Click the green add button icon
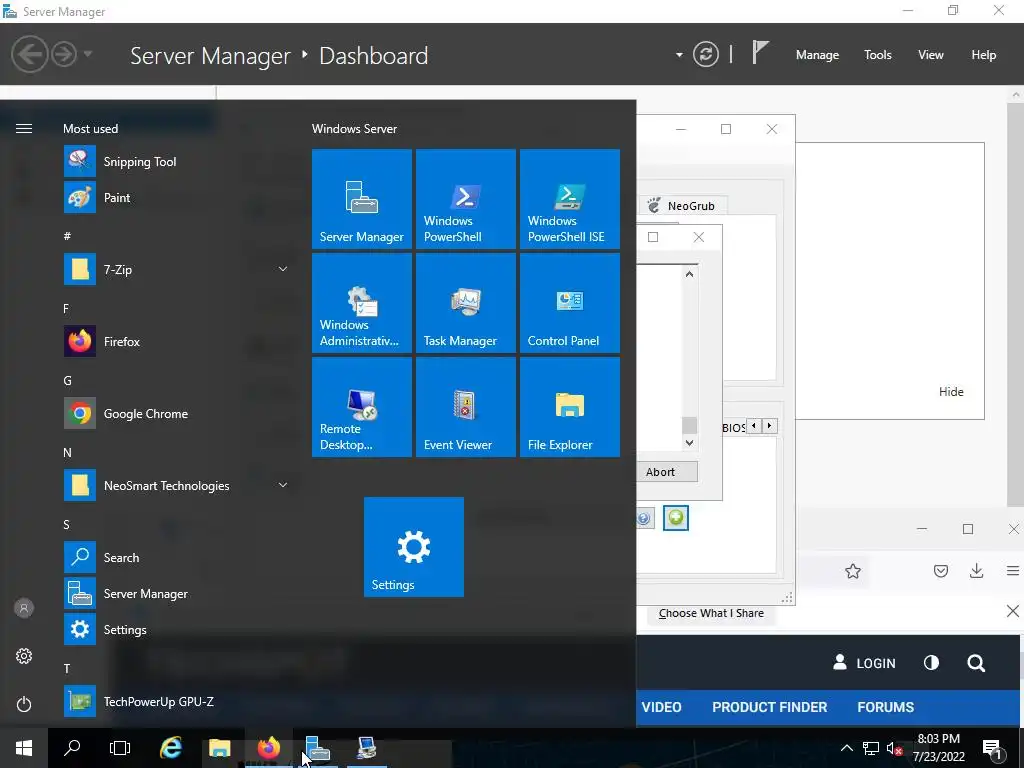The height and width of the screenshot is (768, 1024). tap(676, 518)
